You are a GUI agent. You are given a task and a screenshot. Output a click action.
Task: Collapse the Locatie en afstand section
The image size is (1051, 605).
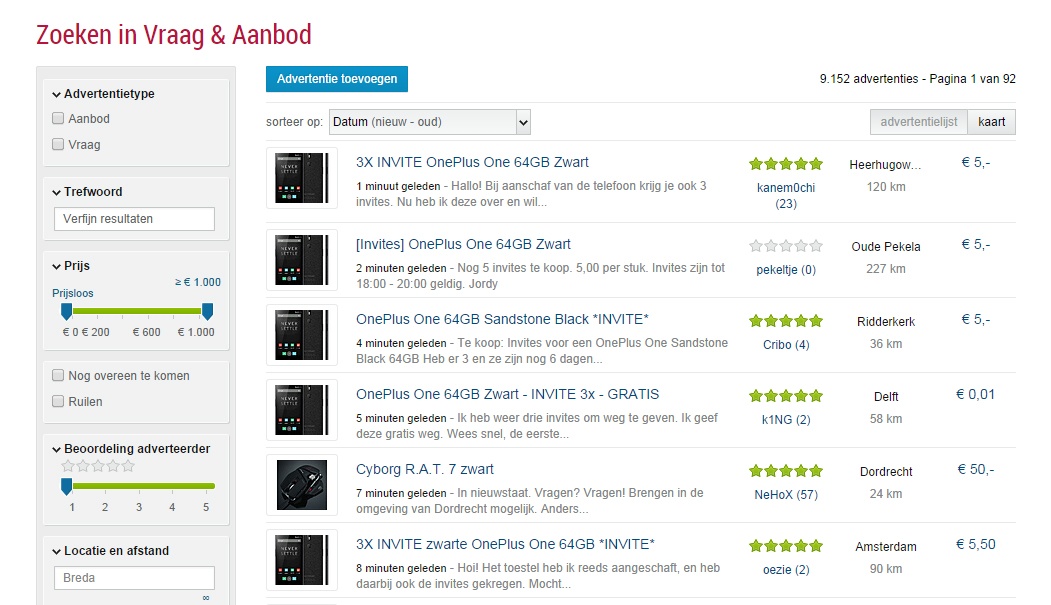(57, 551)
